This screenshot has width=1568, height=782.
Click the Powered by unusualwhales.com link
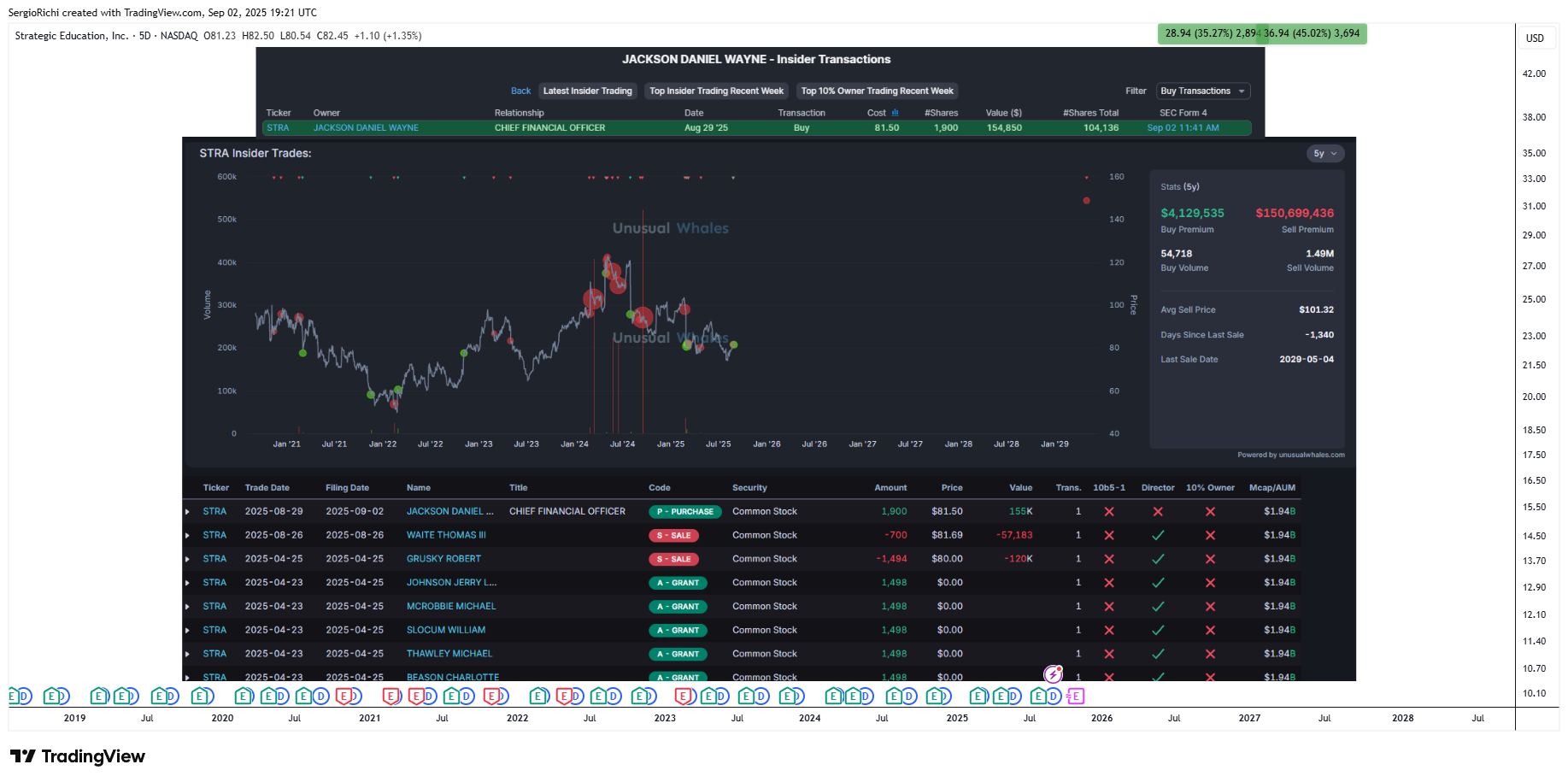coord(1290,455)
